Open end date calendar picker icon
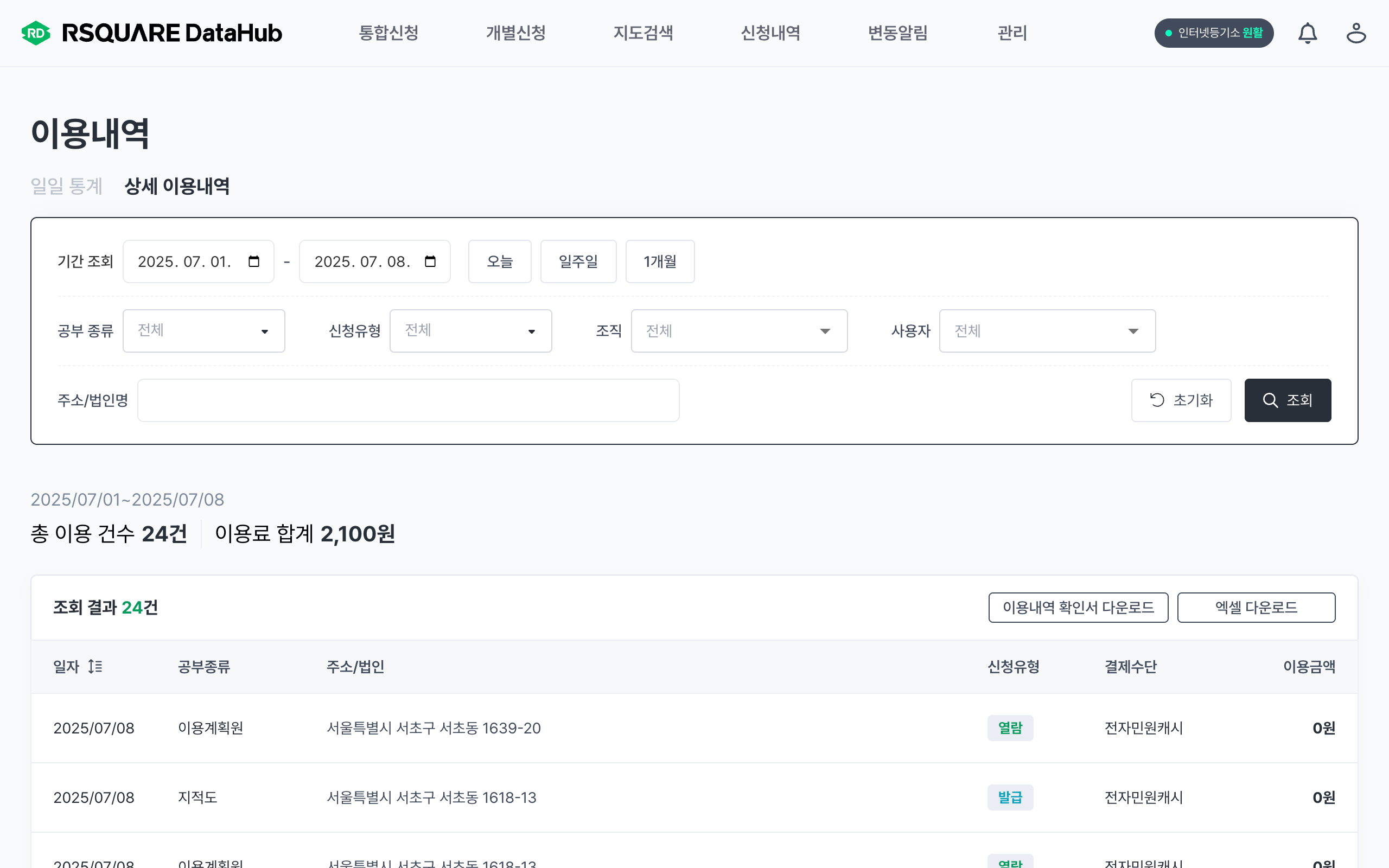 click(x=430, y=261)
